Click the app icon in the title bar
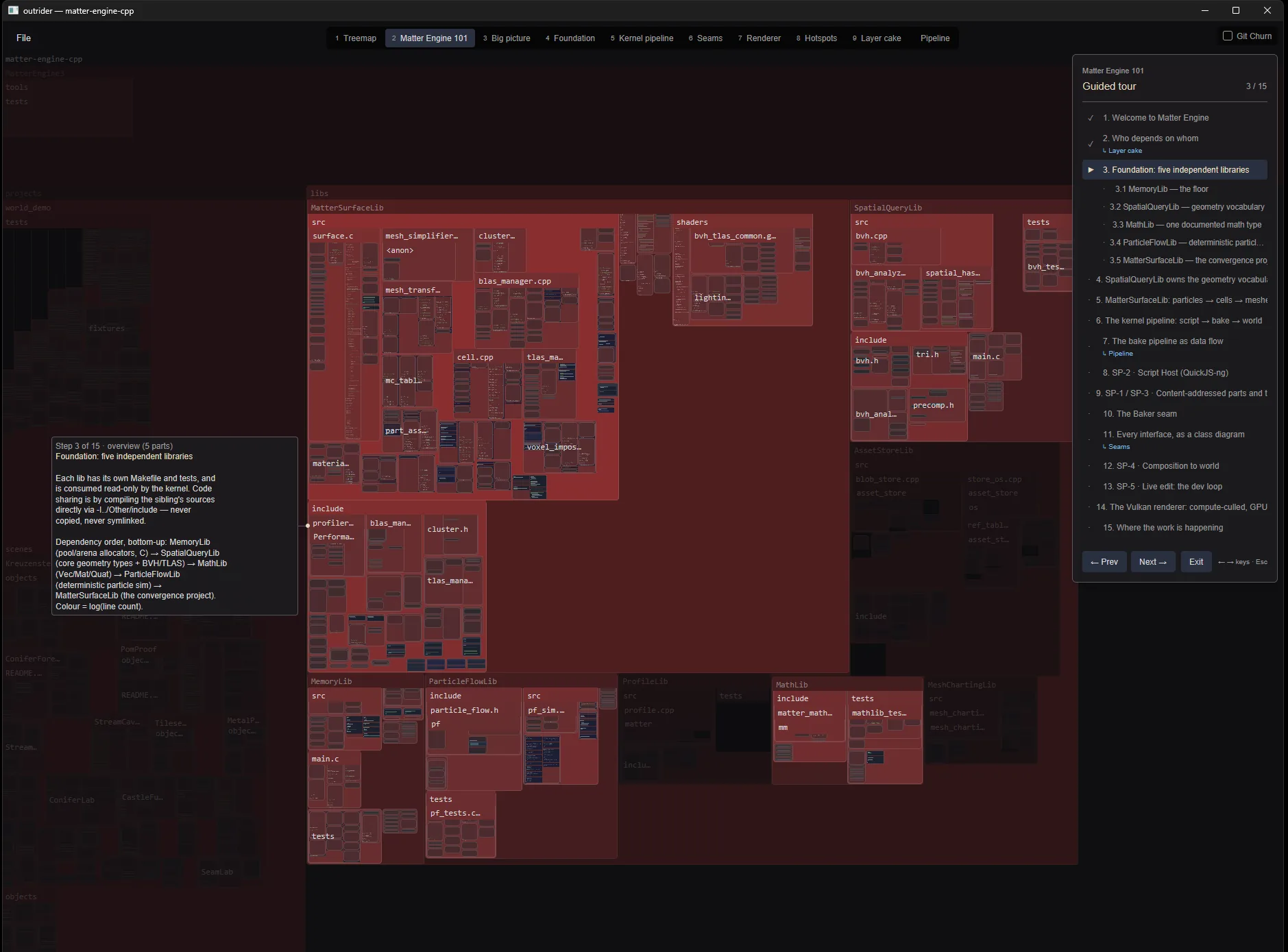Image resolution: width=1288 pixels, height=952 pixels. pyautogui.click(x=13, y=10)
